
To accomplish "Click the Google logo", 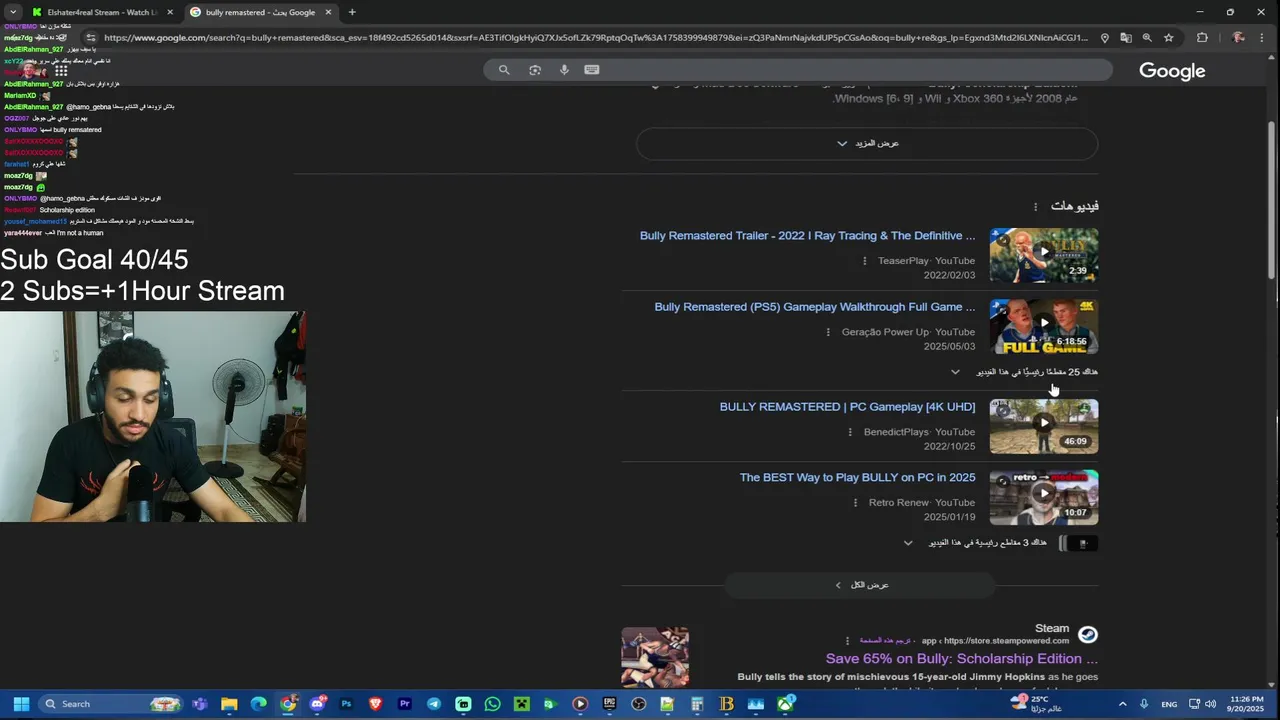I will tap(1172, 71).
